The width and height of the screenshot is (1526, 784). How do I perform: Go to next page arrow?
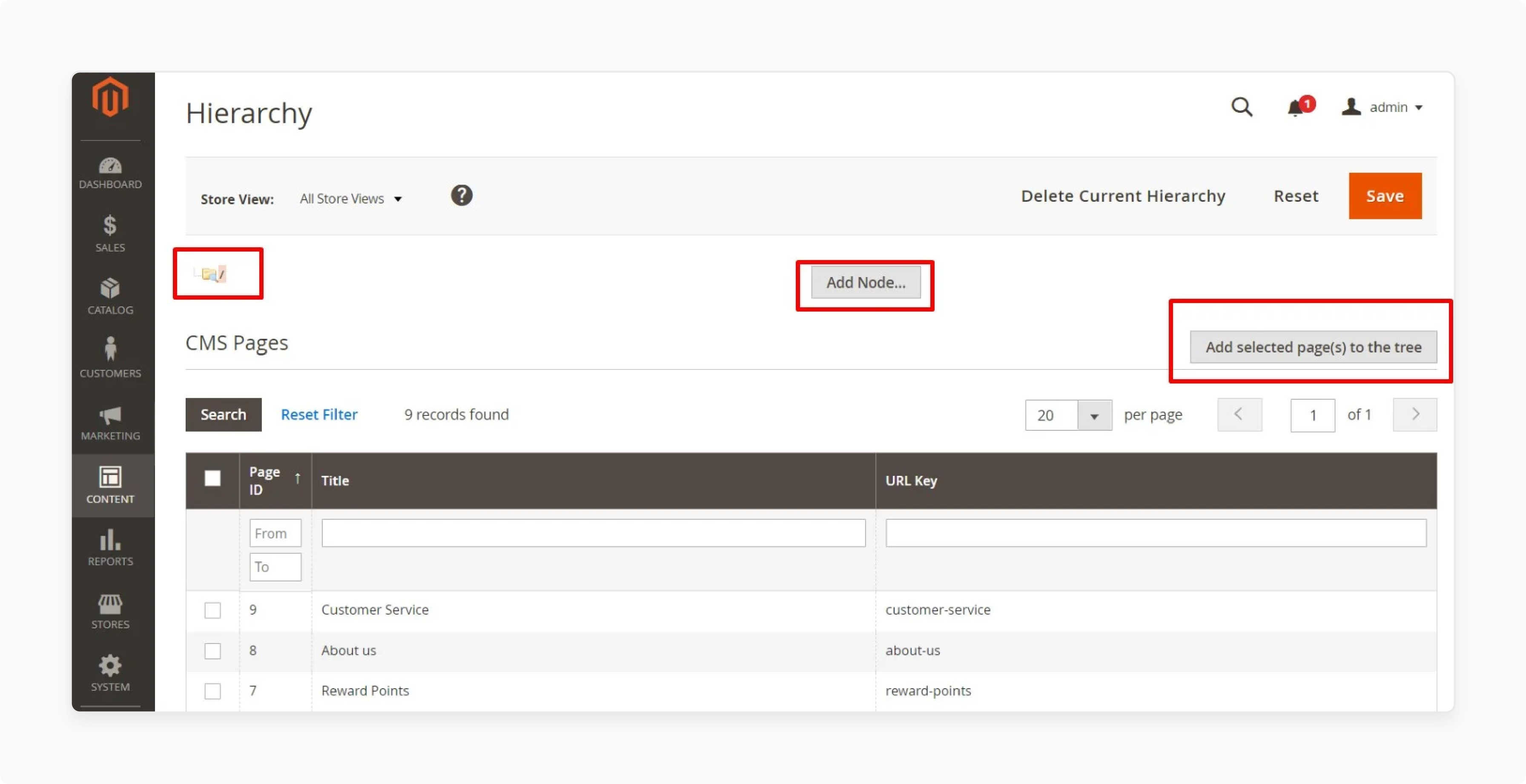[x=1414, y=415]
